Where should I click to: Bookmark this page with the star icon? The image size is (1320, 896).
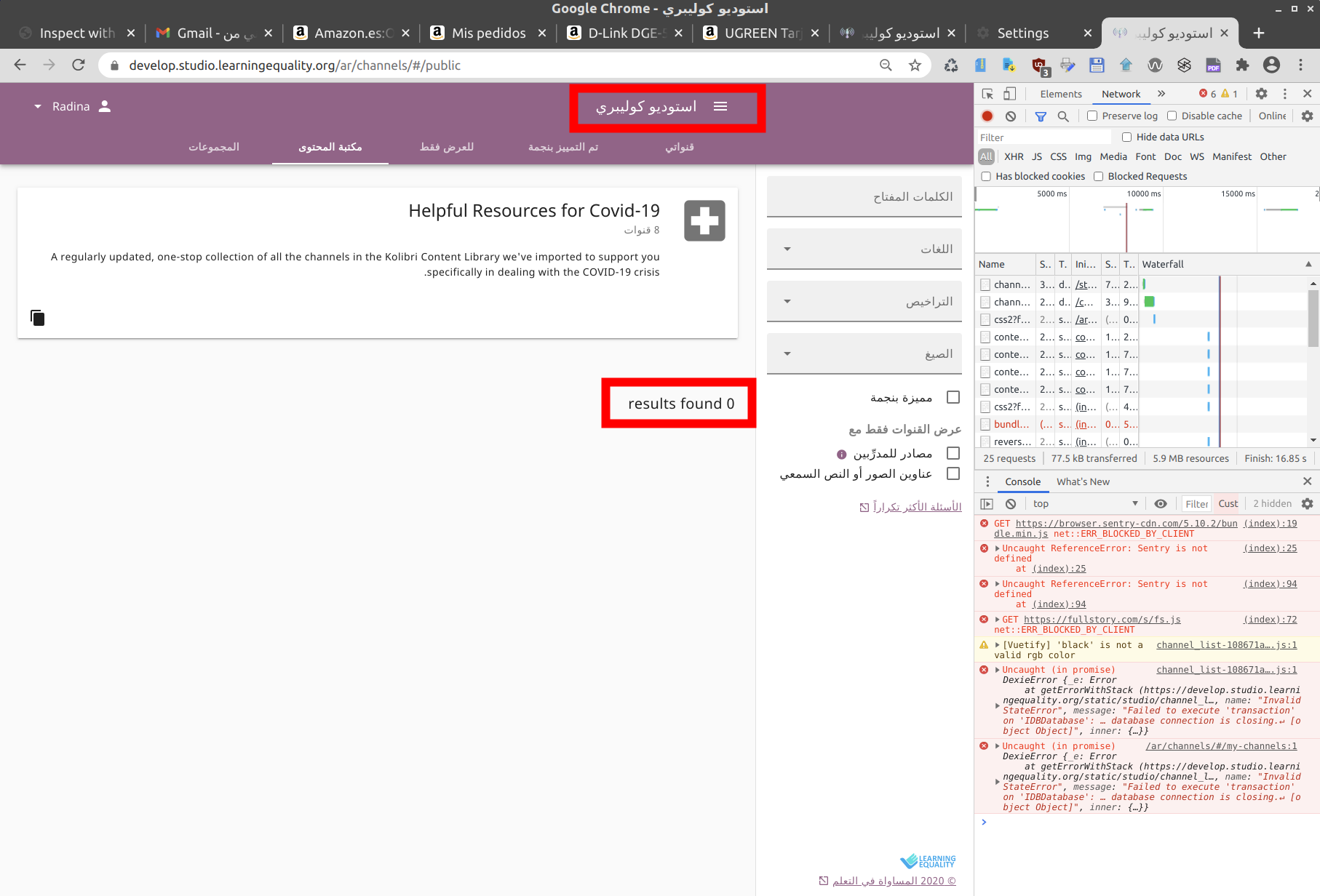coord(915,65)
